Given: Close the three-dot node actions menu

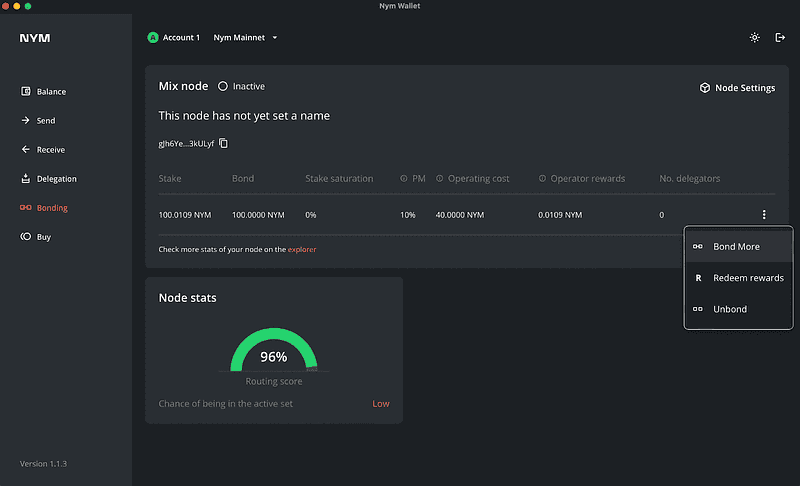Looking at the screenshot, I should click(x=764, y=214).
